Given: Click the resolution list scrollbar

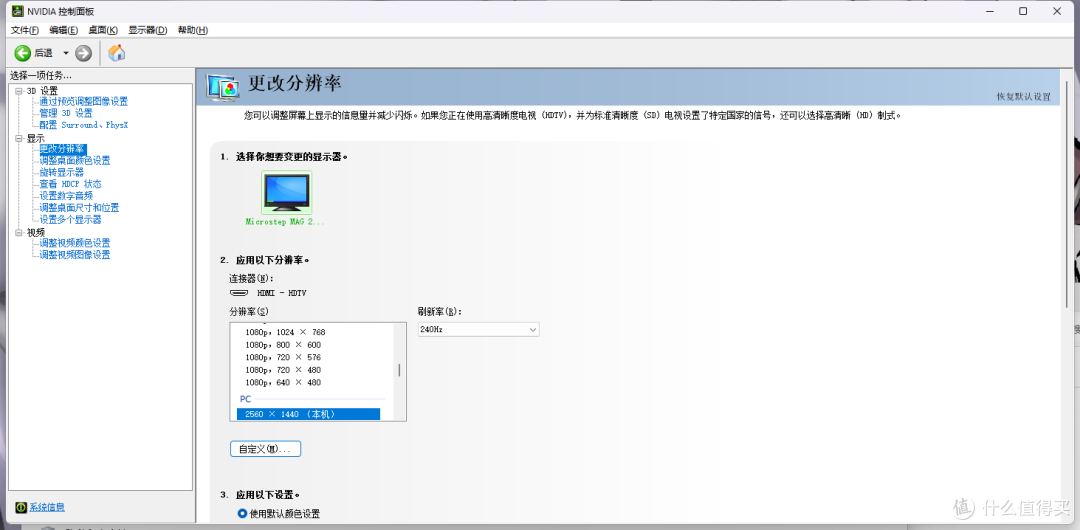Looking at the screenshot, I should [x=399, y=371].
